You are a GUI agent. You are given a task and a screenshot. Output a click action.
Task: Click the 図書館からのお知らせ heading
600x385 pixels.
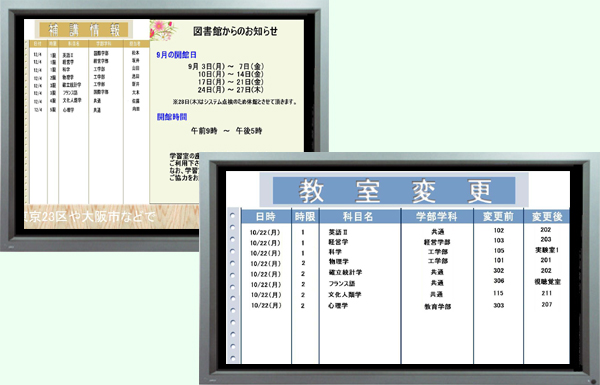tap(235, 31)
